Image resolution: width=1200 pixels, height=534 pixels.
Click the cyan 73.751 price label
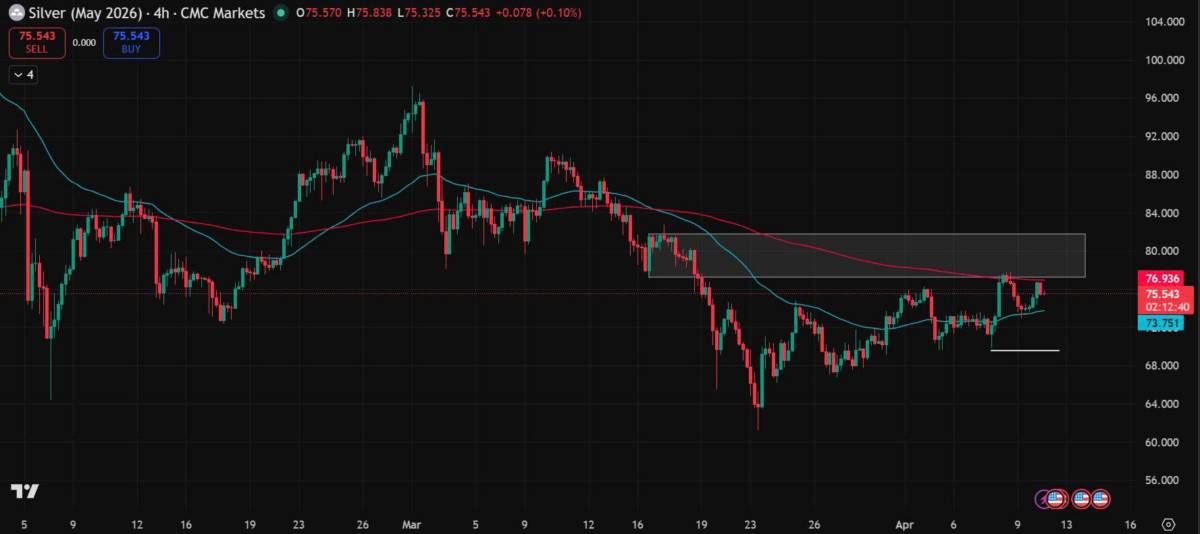[x=1163, y=323]
